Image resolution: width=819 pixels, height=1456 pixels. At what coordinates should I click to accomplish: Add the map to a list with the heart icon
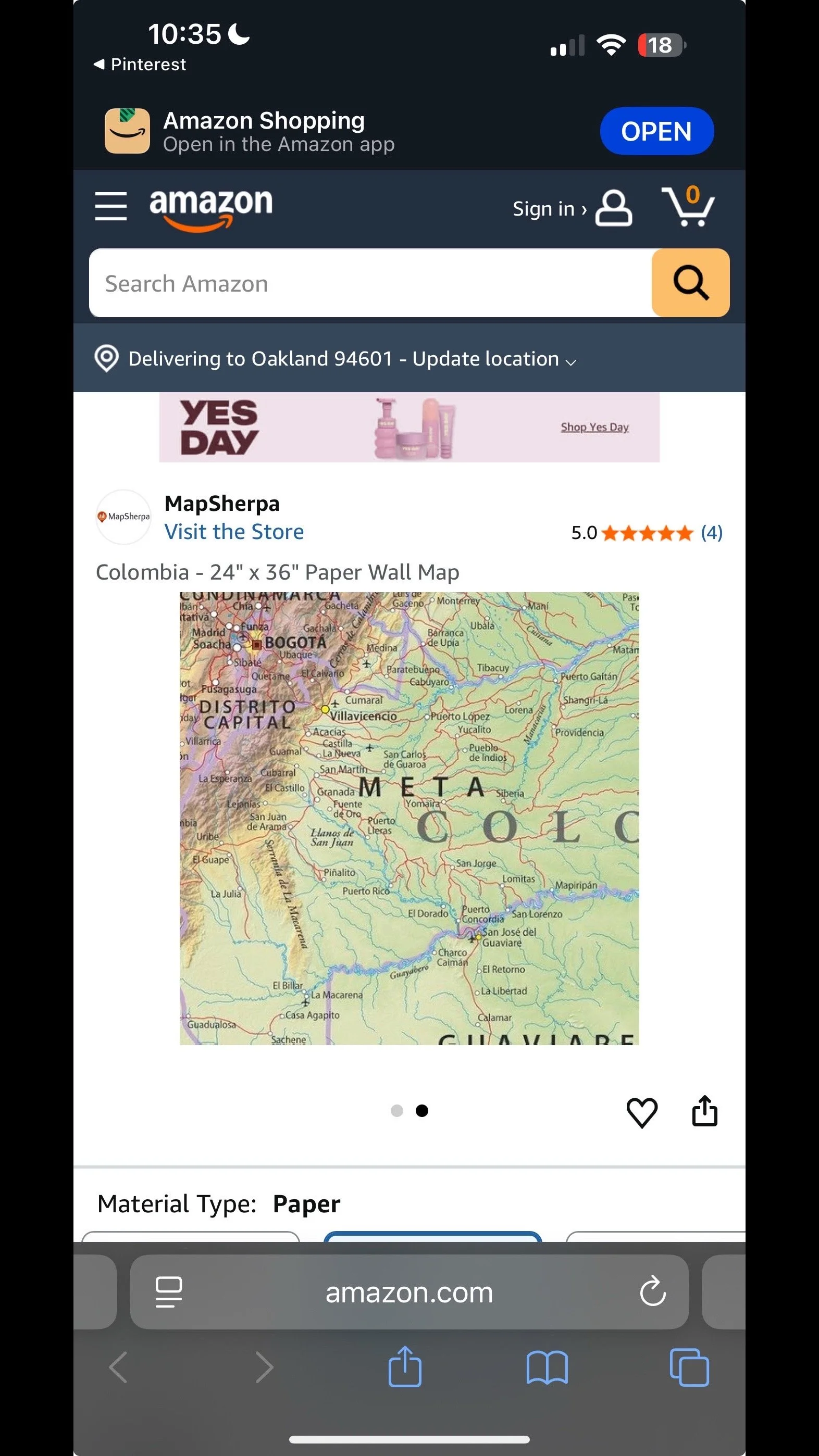[642, 1112]
